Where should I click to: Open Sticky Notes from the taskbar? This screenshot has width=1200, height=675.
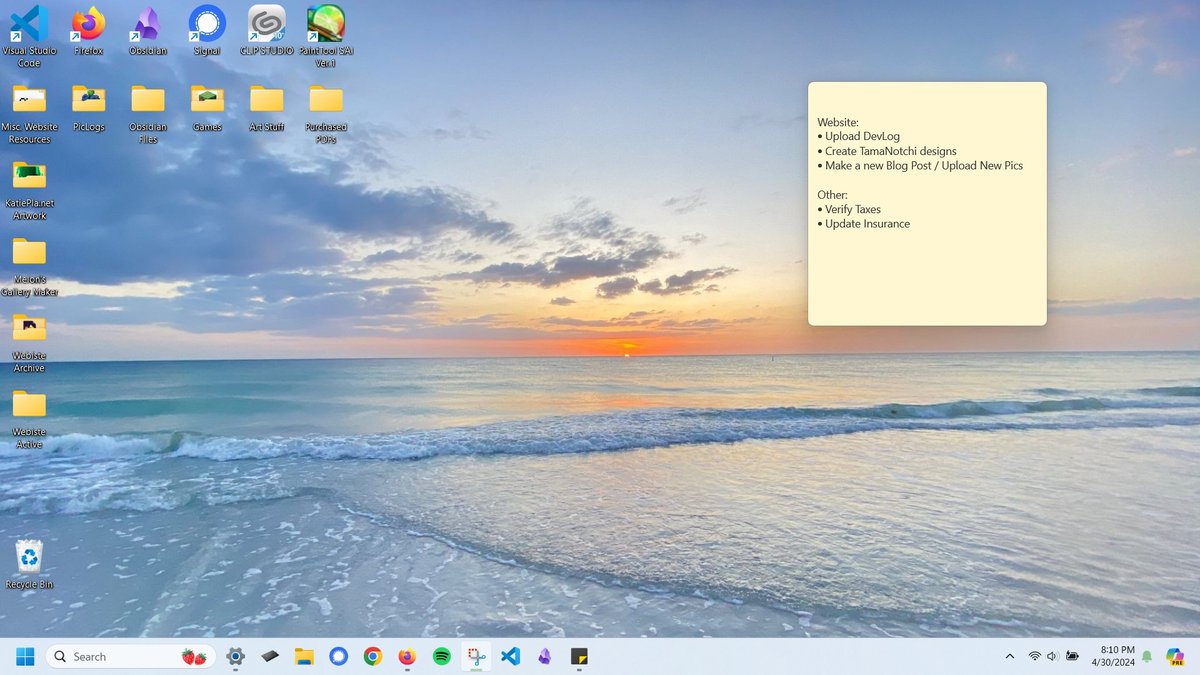click(578, 657)
